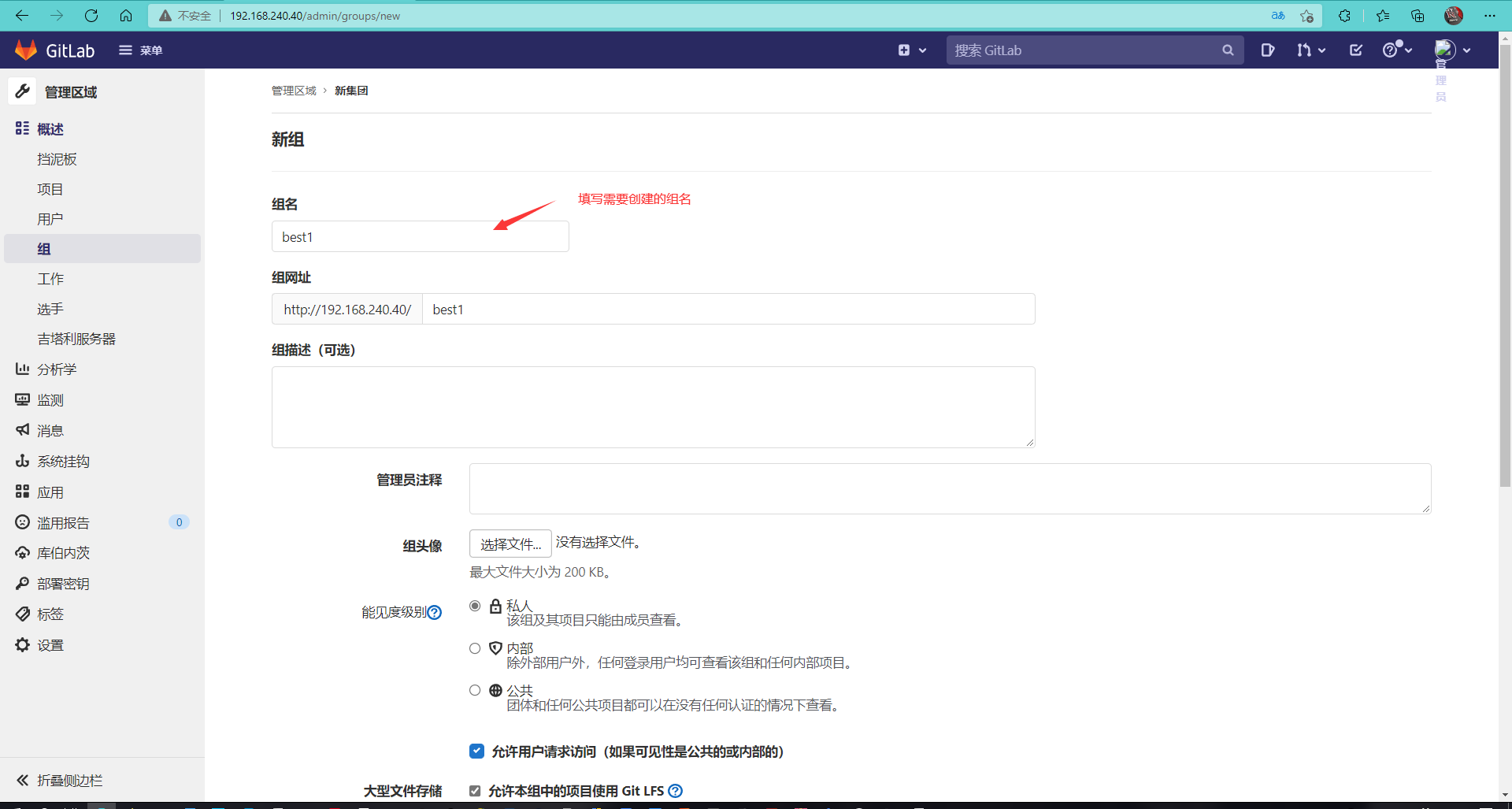Select the 公共 visibility option
Image resolution: width=1512 pixels, height=809 pixels.
[475, 690]
